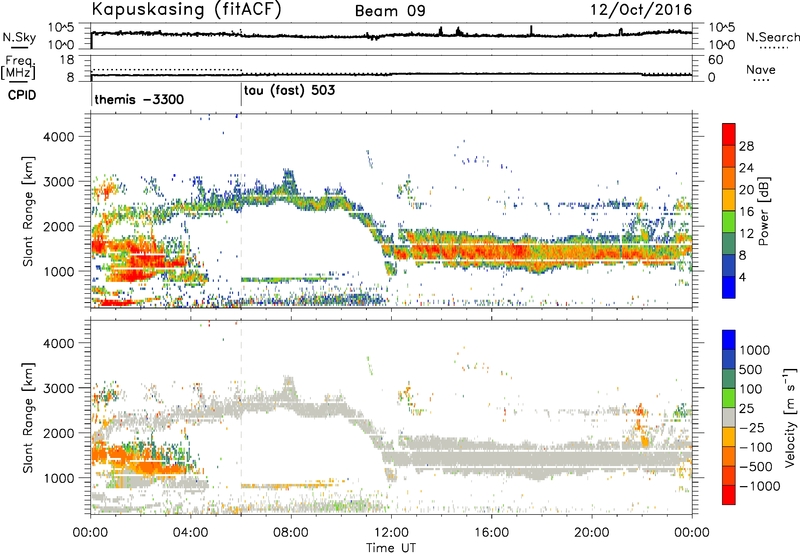The height and width of the screenshot is (554, 800).
Task: Click the Freq. [MHz] label
Action: (x=18, y=67)
